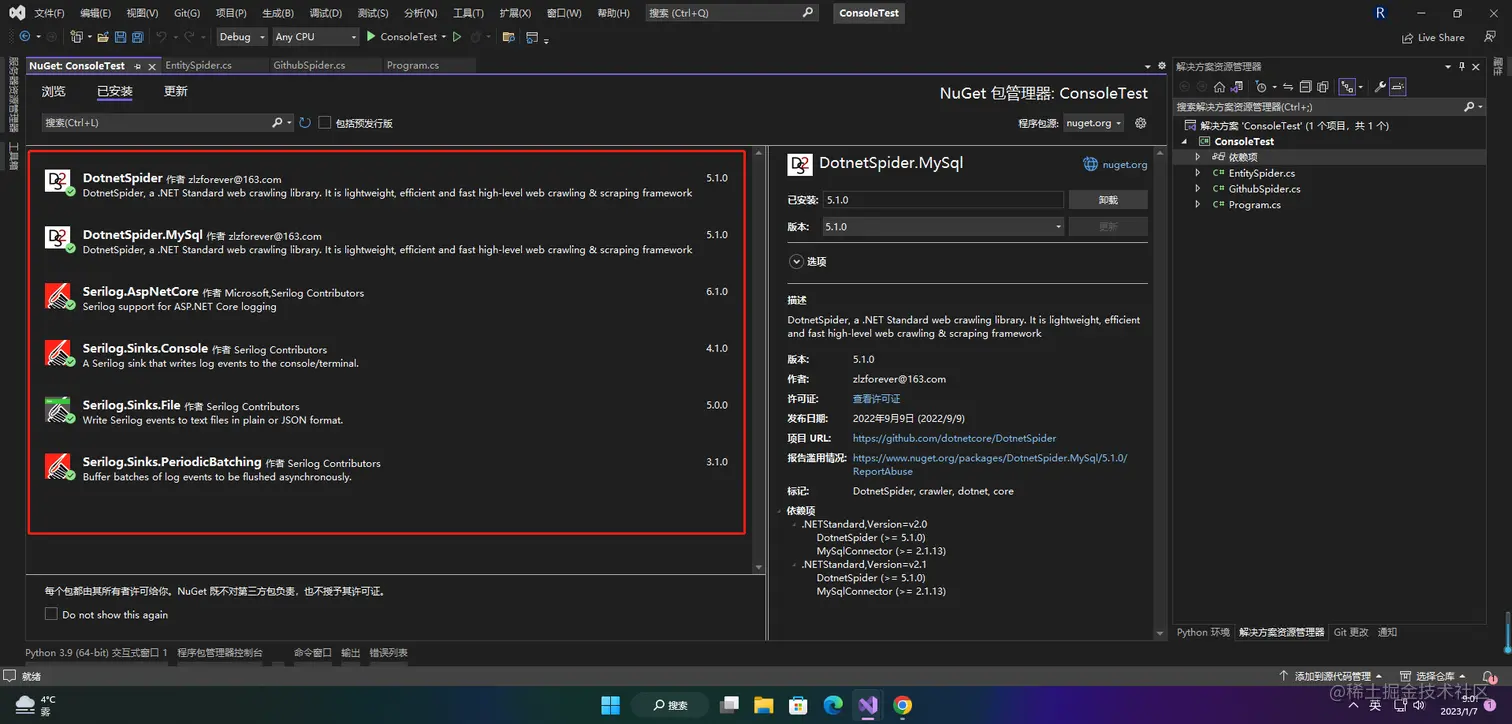Click the Collapse All icon in Solution Explorer
Screen dimensions: 1512x724
click(x=1305, y=87)
